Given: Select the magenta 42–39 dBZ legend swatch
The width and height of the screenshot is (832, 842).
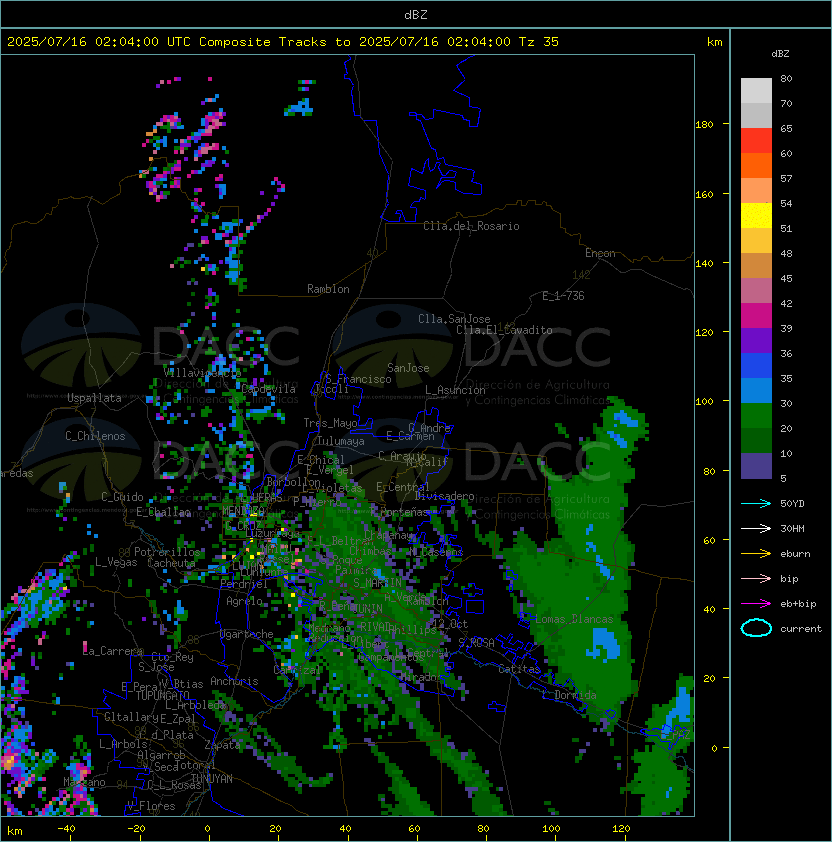Looking at the screenshot, I should tap(756, 316).
